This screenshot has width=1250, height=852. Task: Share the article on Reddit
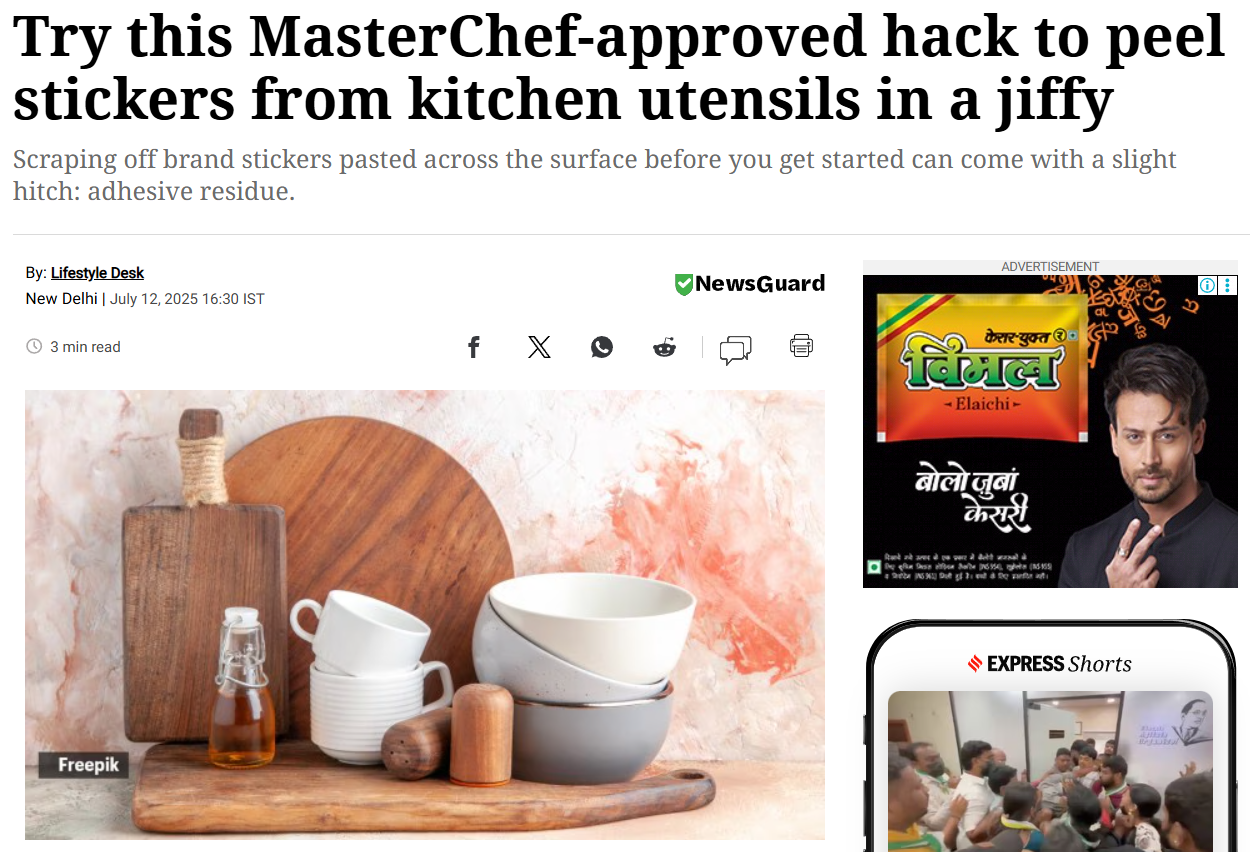tap(664, 347)
